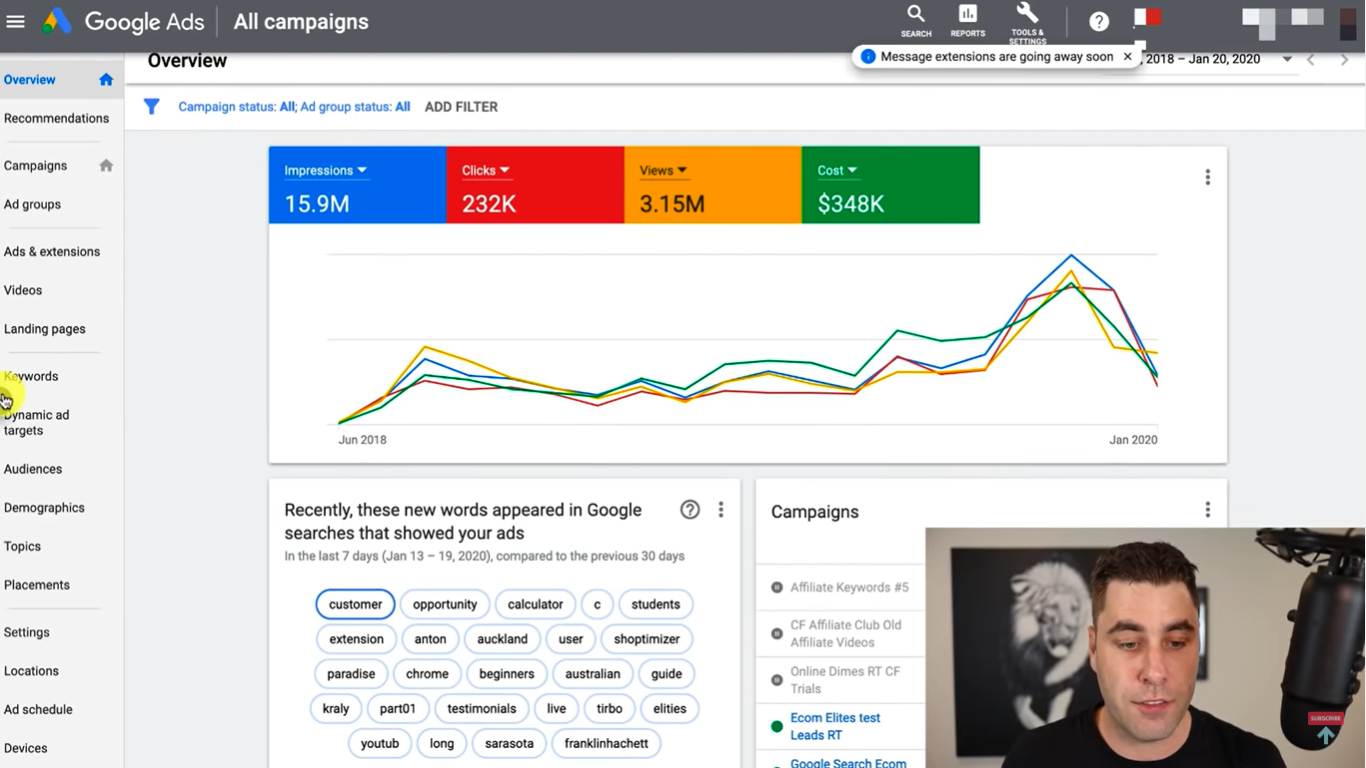Open Demographics in the sidebar

(44, 508)
